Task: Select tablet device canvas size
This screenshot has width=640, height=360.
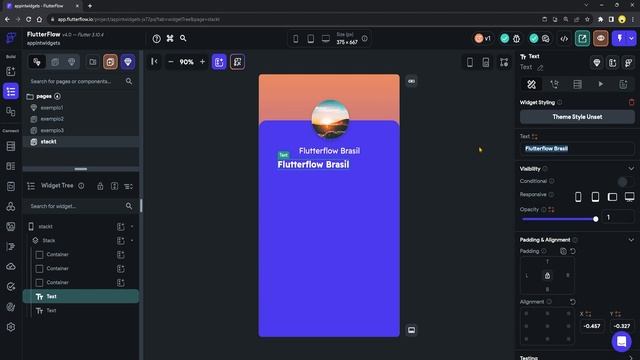Action: [x=311, y=39]
